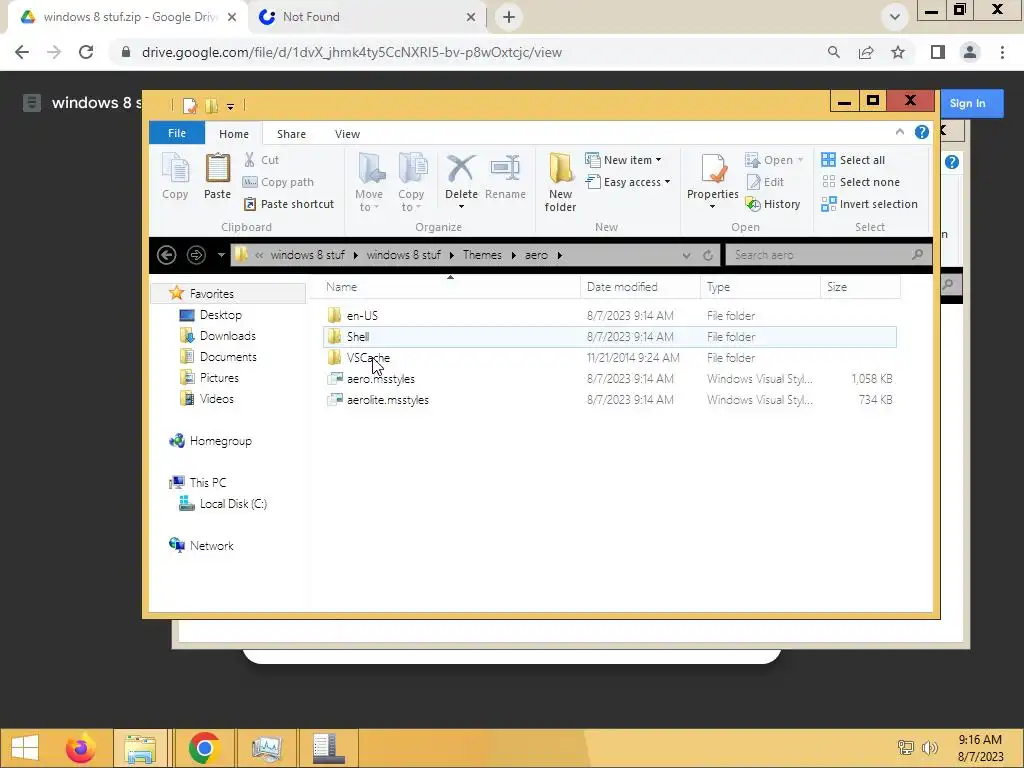
Task: Click the Explorer back arrow button
Action: click(167, 255)
